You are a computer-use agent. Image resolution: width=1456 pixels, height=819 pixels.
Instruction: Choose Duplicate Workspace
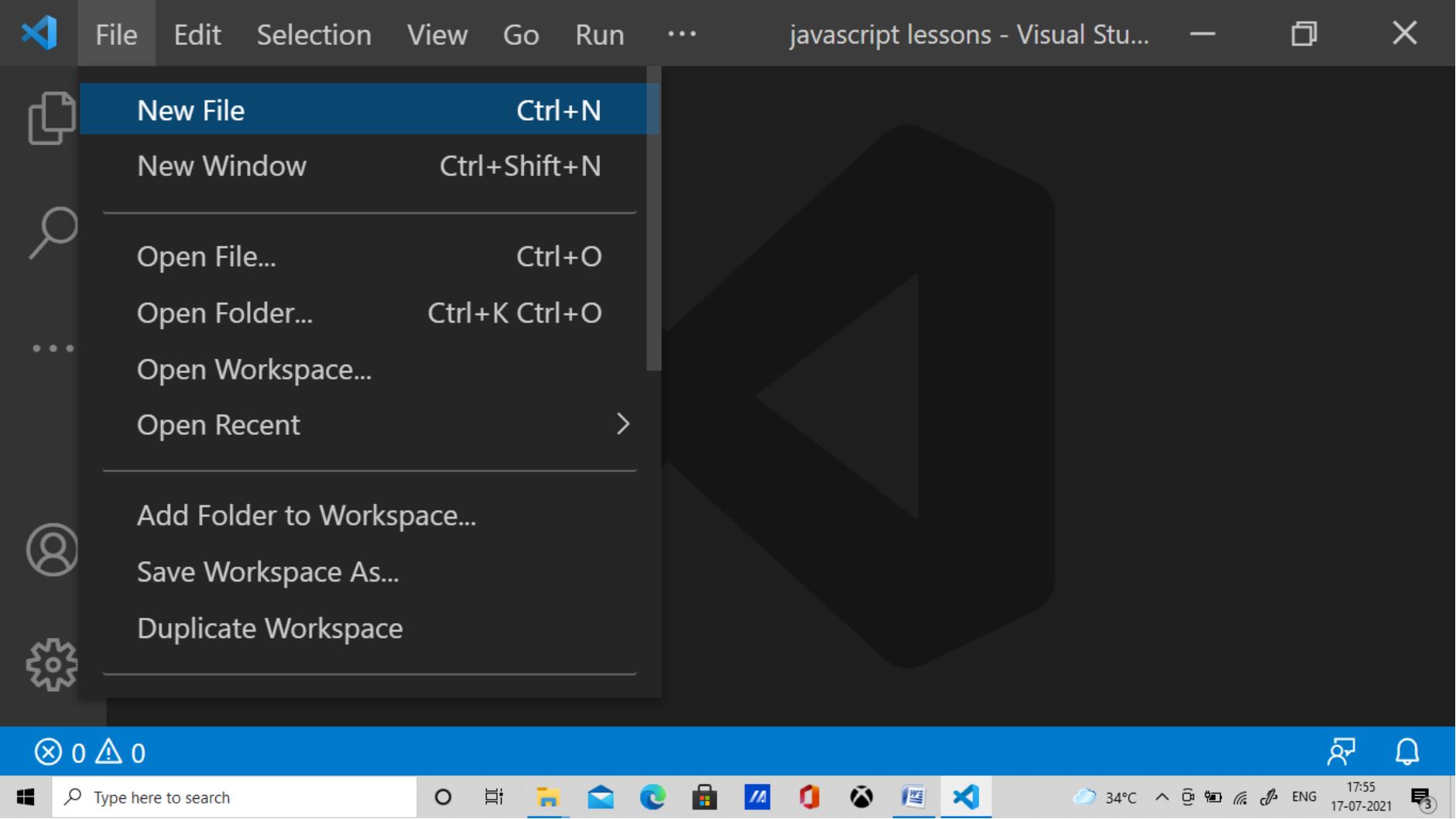(369, 629)
